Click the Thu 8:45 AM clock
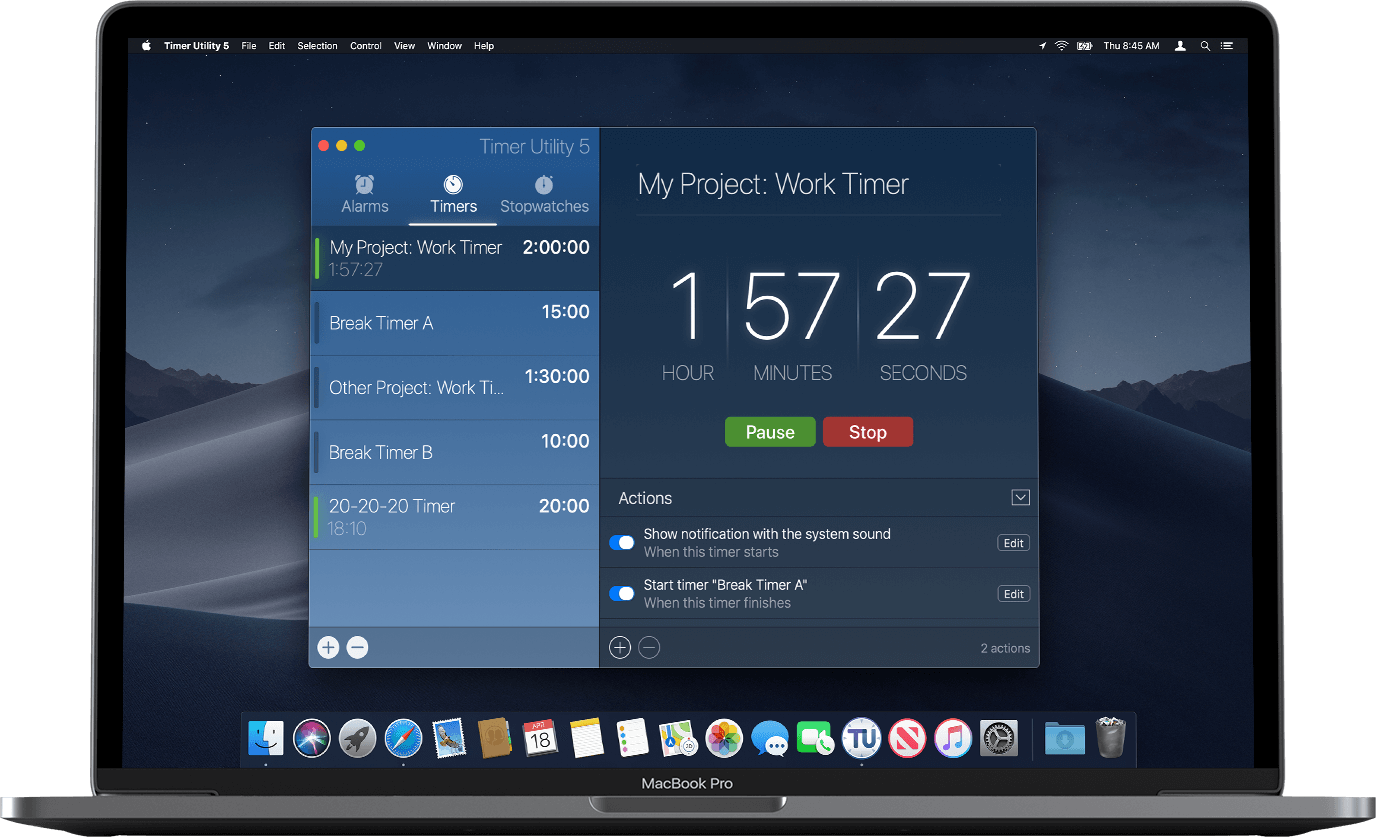1376x837 pixels. (1132, 46)
